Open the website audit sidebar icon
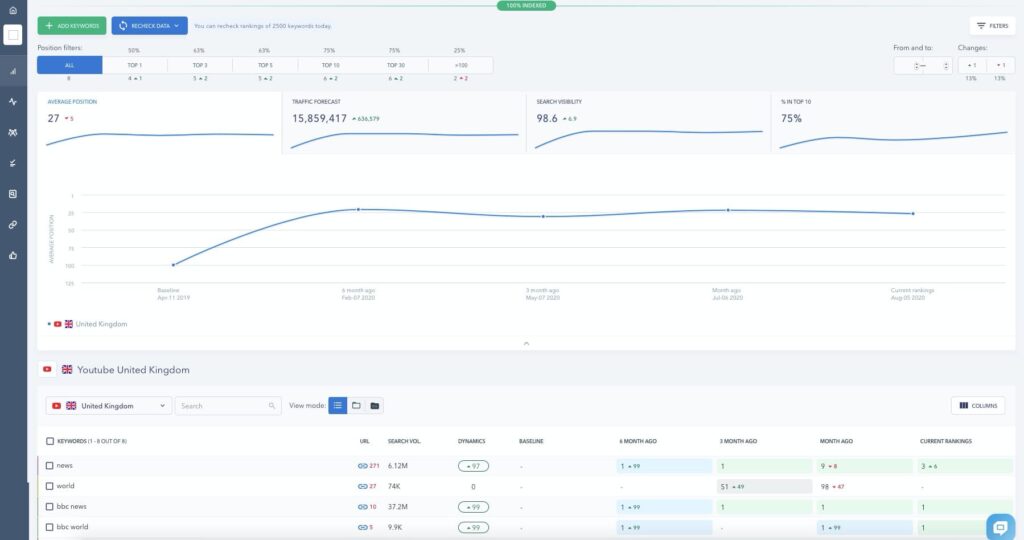The width and height of the screenshot is (1024, 540). click(12, 194)
